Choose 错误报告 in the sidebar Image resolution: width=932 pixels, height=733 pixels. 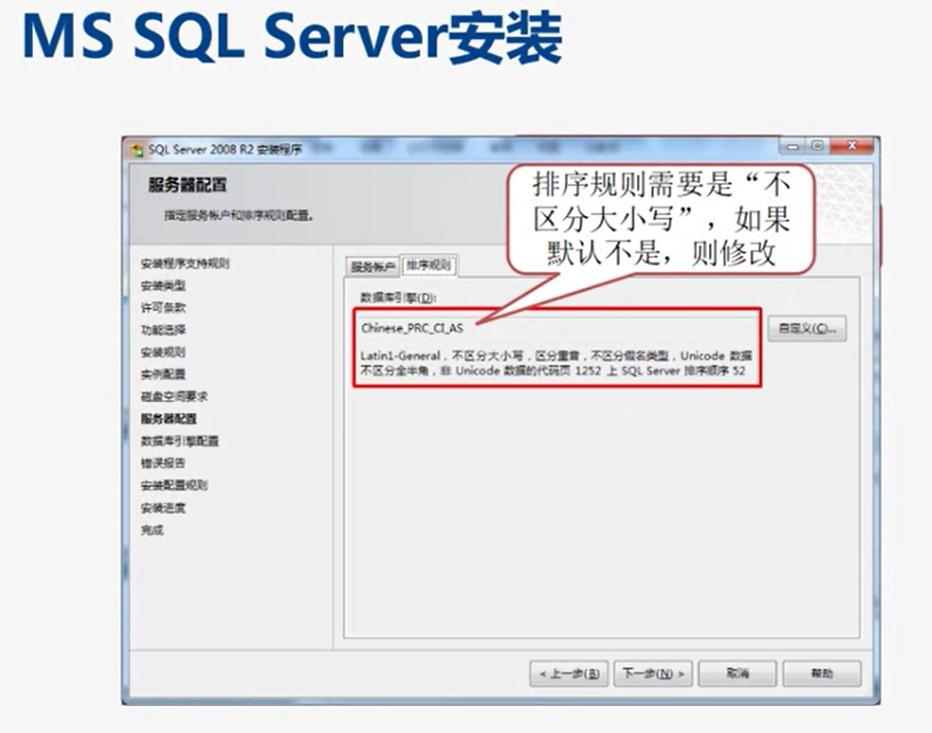pos(163,463)
